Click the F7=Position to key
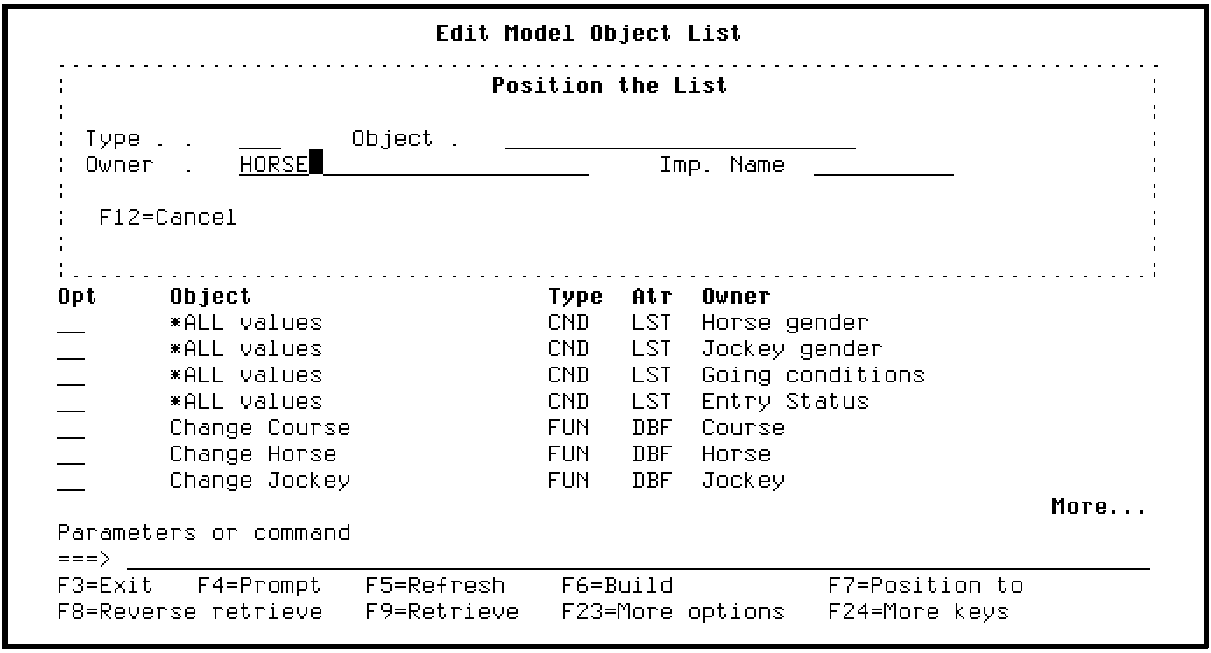 [926, 585]
